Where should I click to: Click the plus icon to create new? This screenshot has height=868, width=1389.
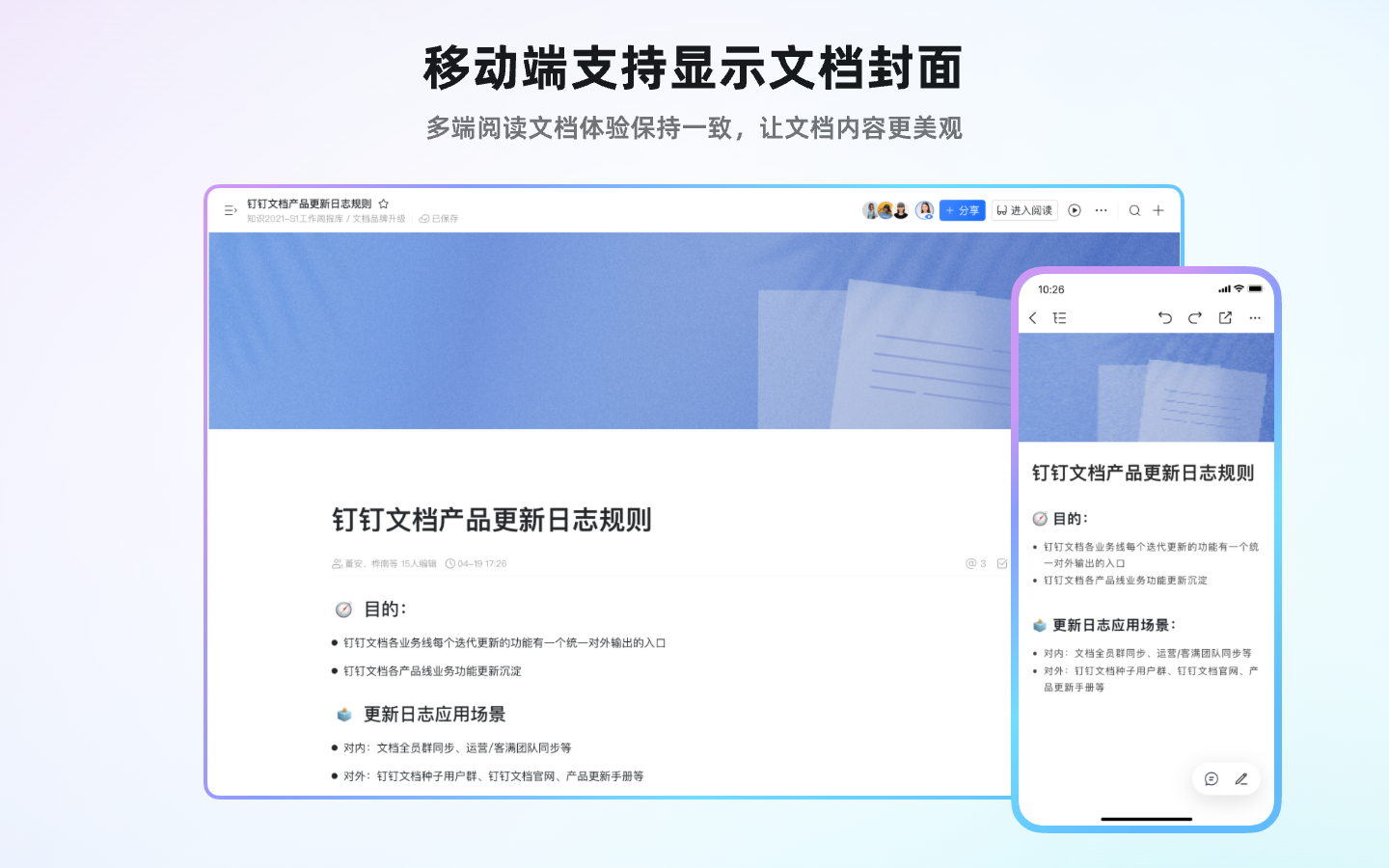pos(1158,210)
